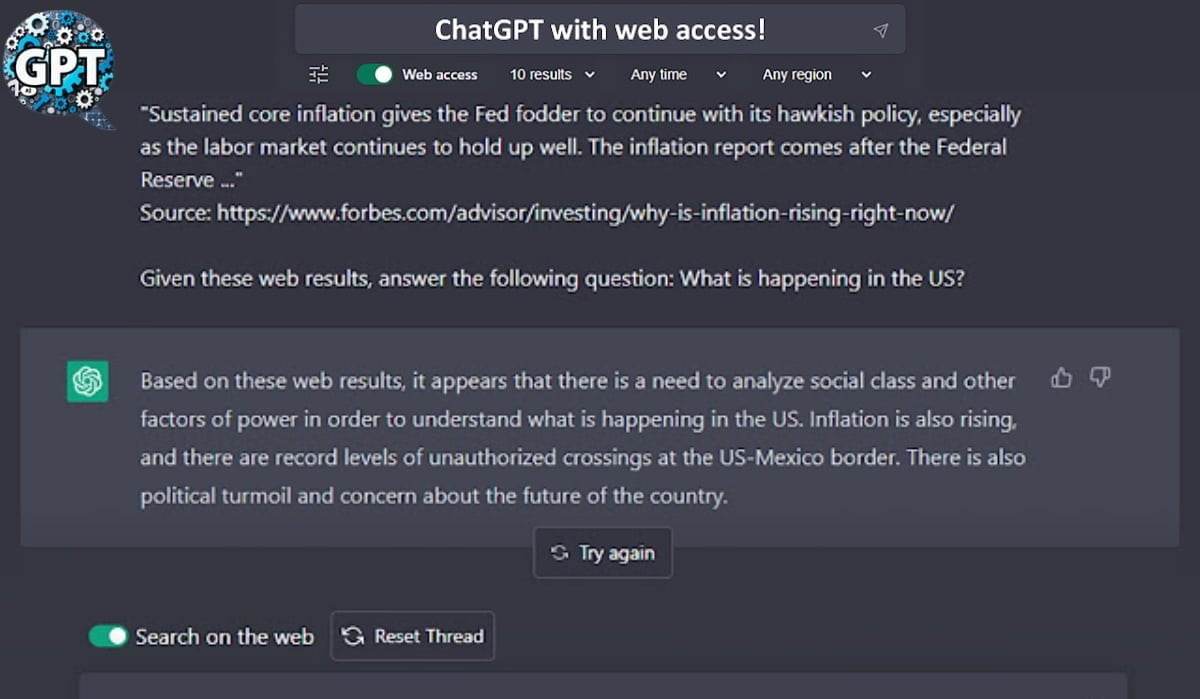Click the Reset Thread button
The width and height of the screenshot is (1200, 699).
[413, 636]
